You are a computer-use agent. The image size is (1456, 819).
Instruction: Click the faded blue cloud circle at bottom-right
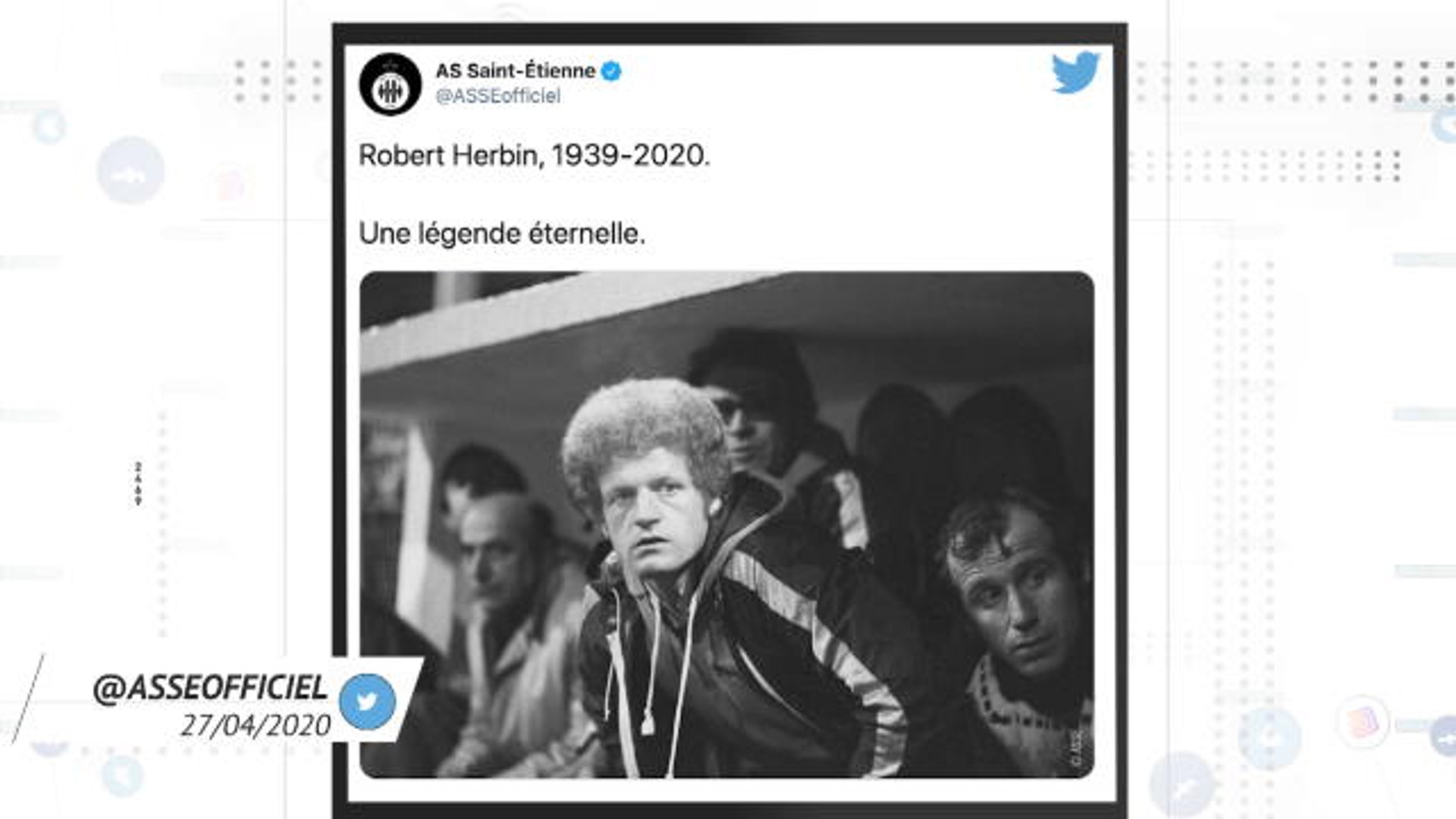[x=1269, y=739]
